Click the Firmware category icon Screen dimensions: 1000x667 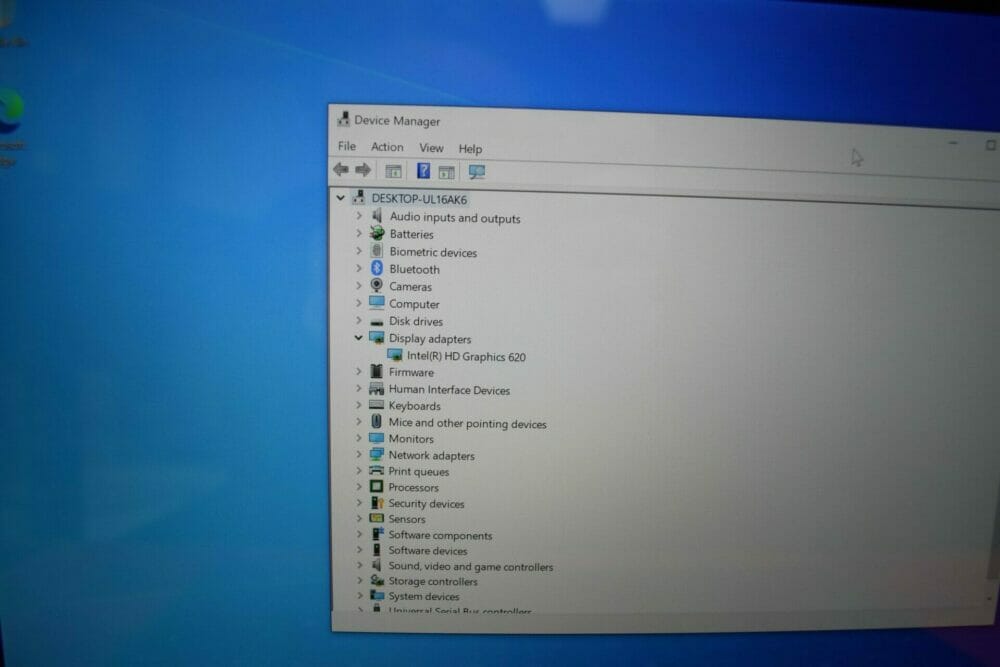377,371
